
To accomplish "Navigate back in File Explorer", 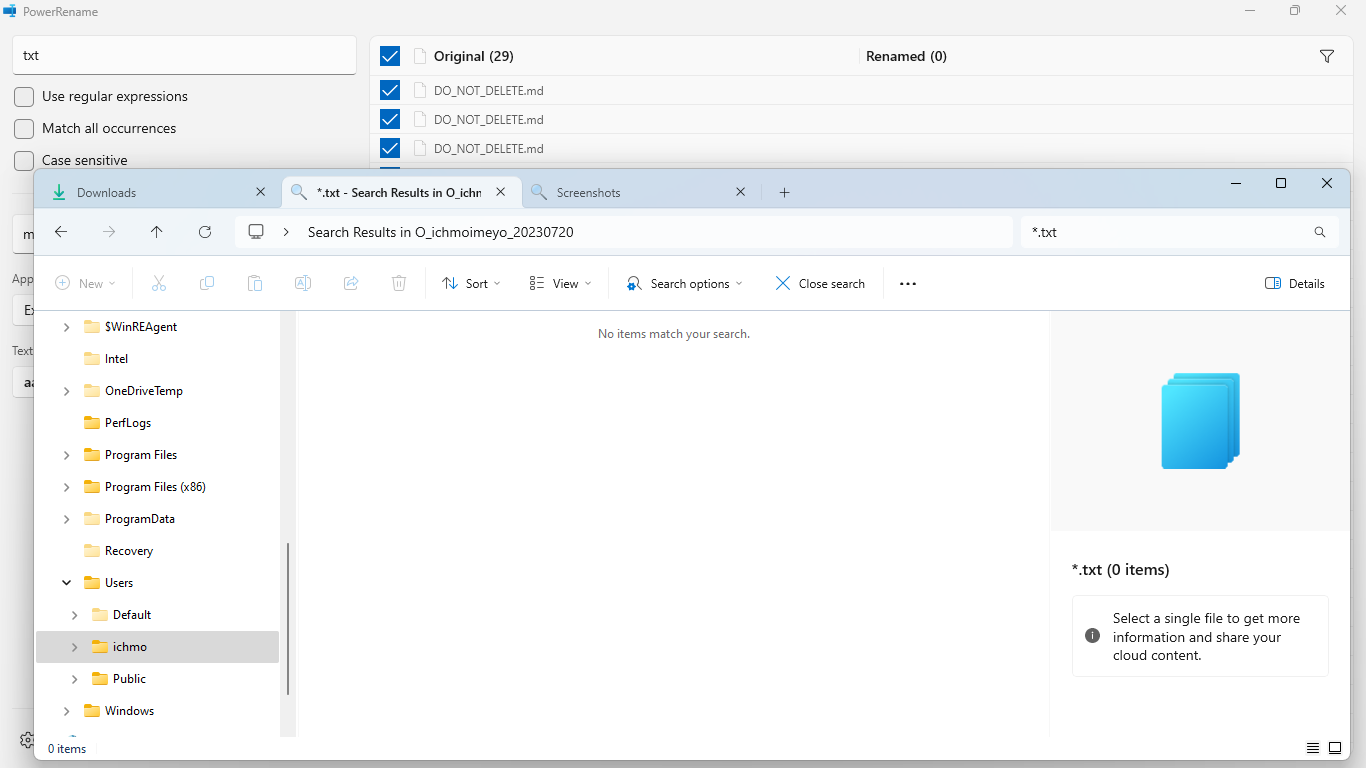I will [61, 232].
